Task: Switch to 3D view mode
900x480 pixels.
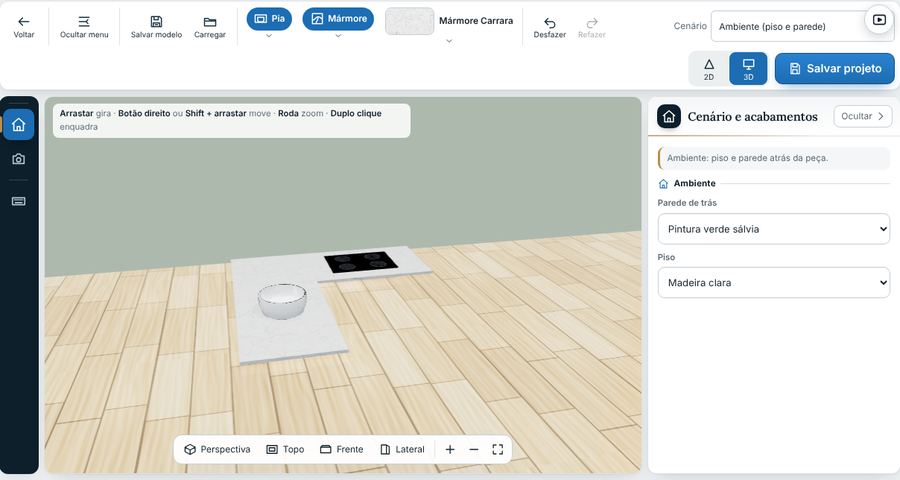Action: coord(748,69)
